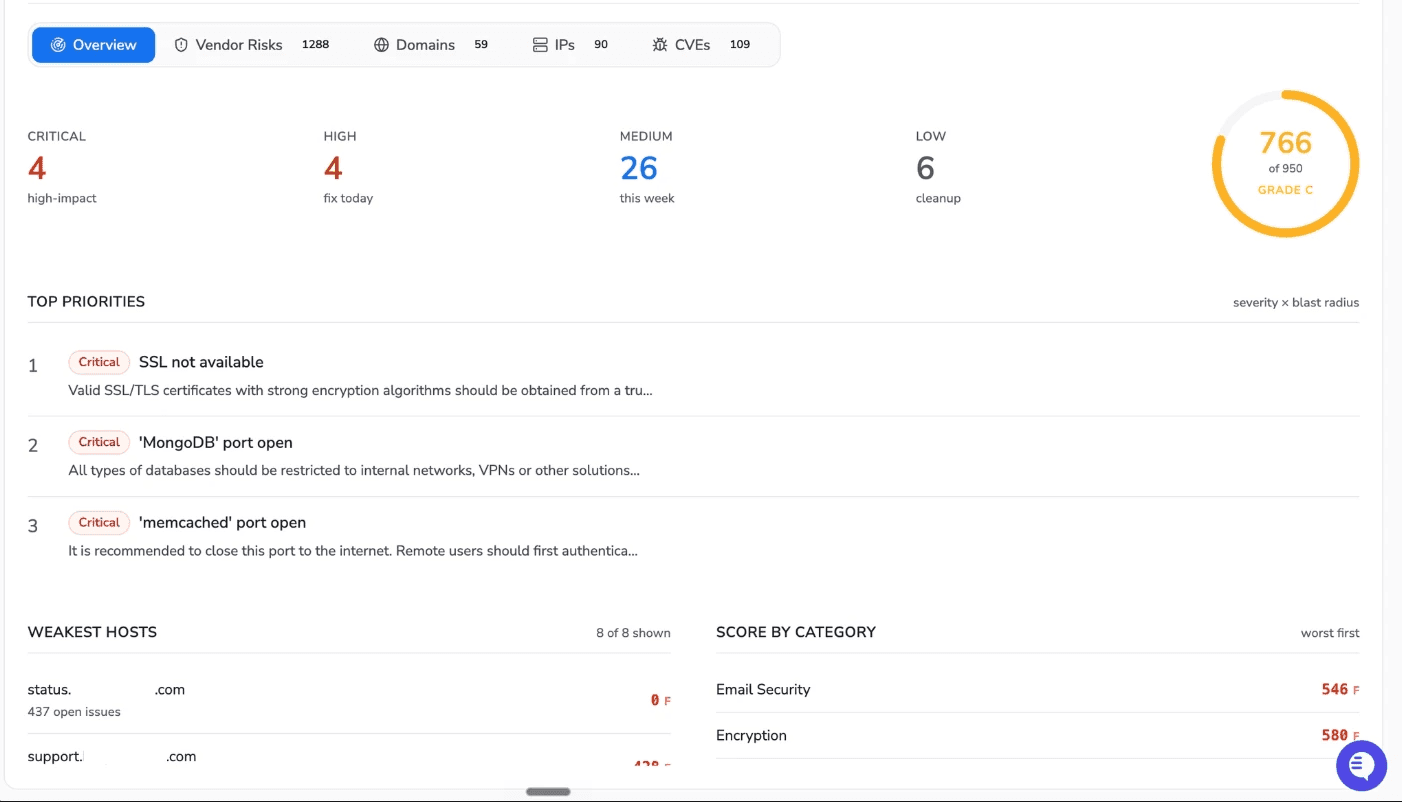
Task: Open the CVEs tab
Action: point(701,45)
